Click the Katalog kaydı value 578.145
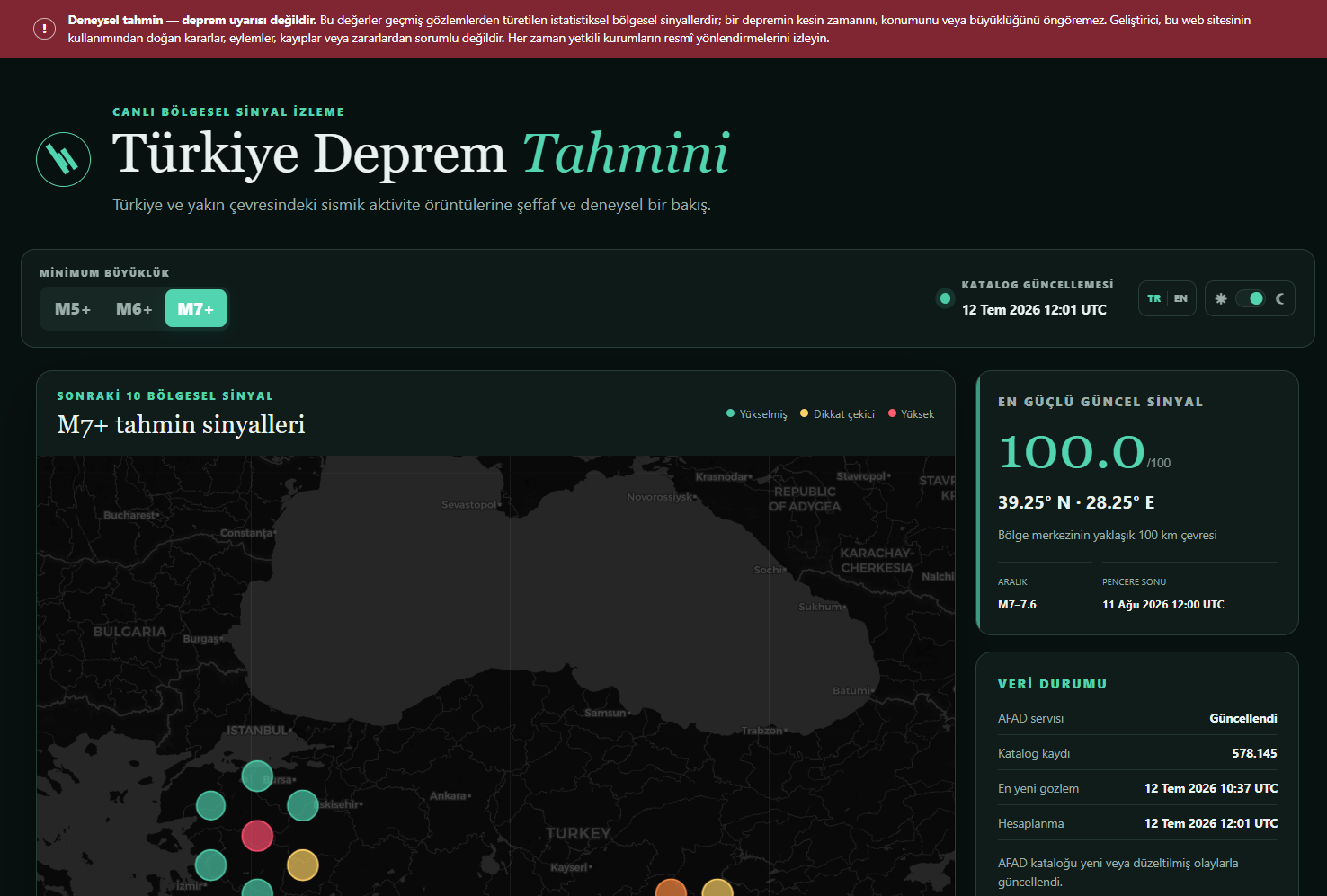This screenshot has height=896, width=1327. pos(1254,753)
